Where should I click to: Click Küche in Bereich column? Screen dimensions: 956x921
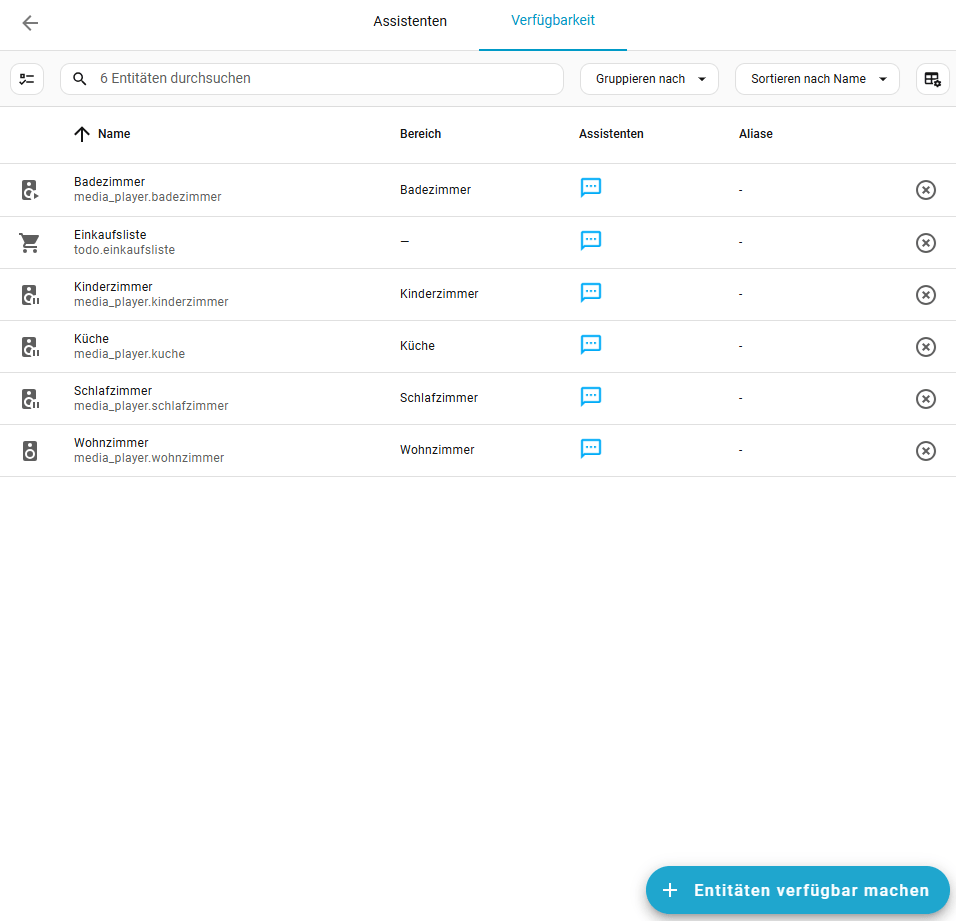click(x=417, y=346)
